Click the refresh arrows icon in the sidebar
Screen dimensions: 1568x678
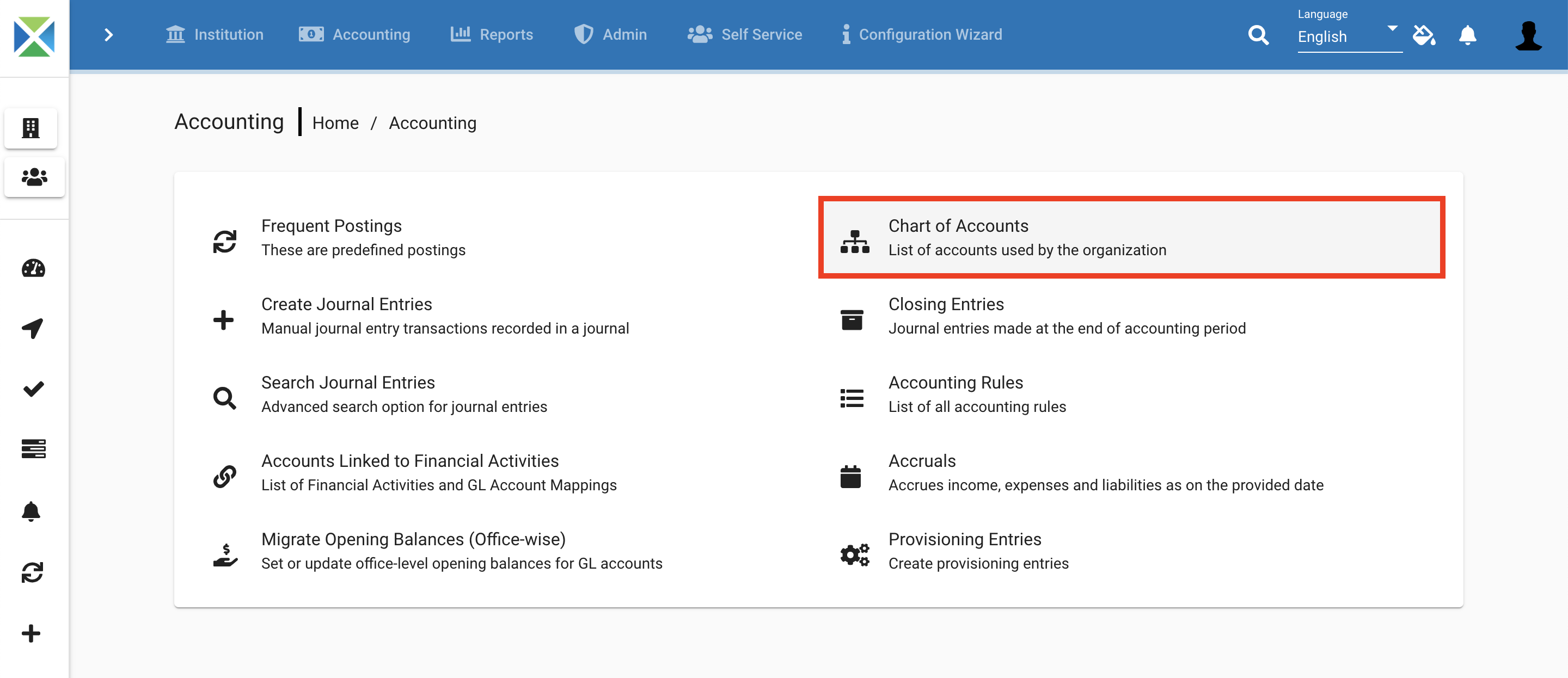pos(32,572)
